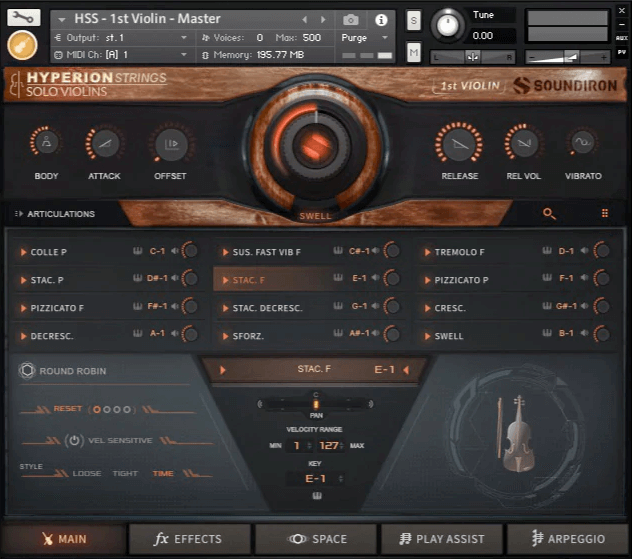Enable the TREMOLO F articulation triangle
Screen dimensions: 632x559
[x=427, y=252]
